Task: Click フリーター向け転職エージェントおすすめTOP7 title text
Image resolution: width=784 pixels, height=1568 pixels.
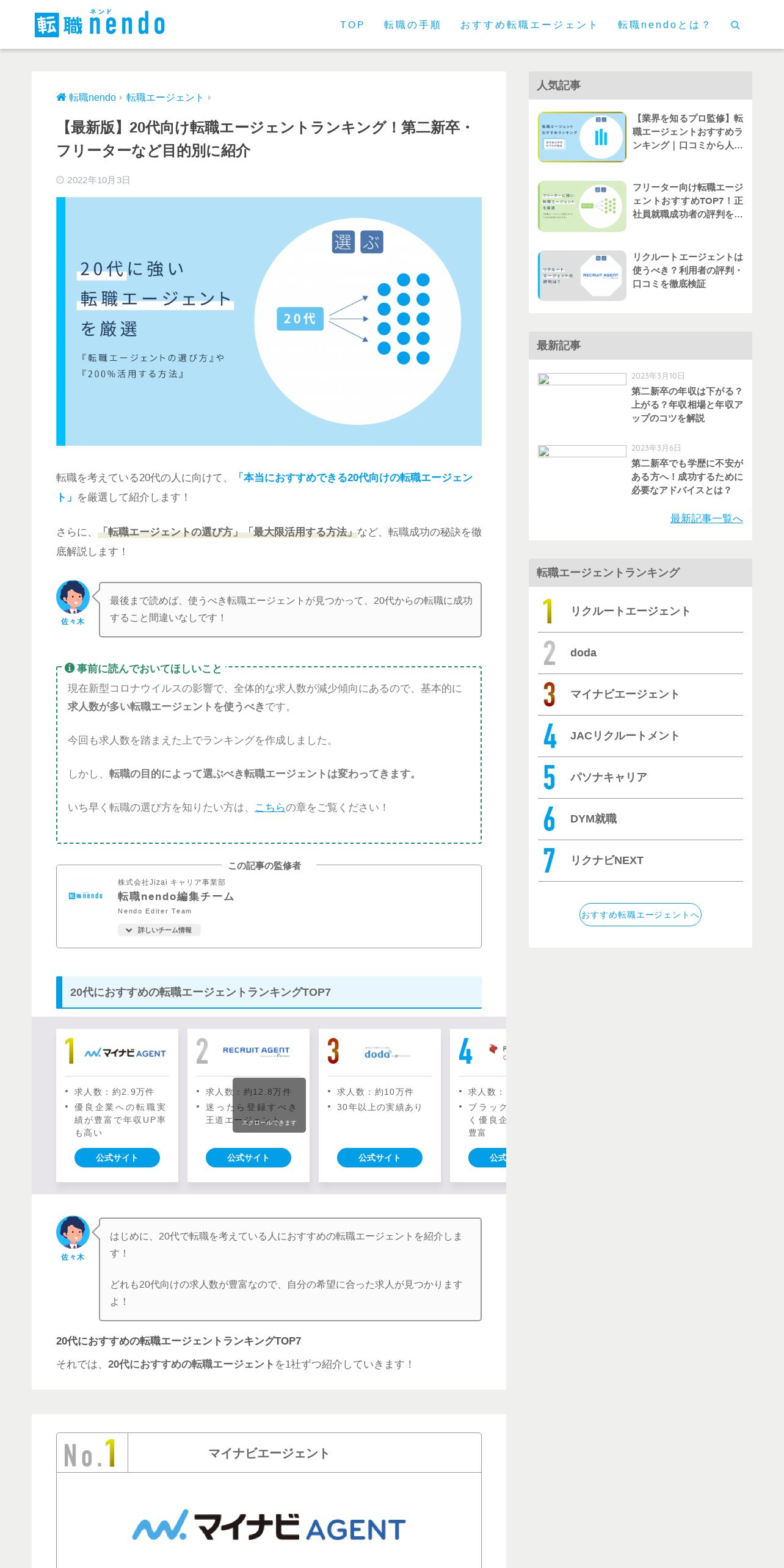Action: (688, 201)
